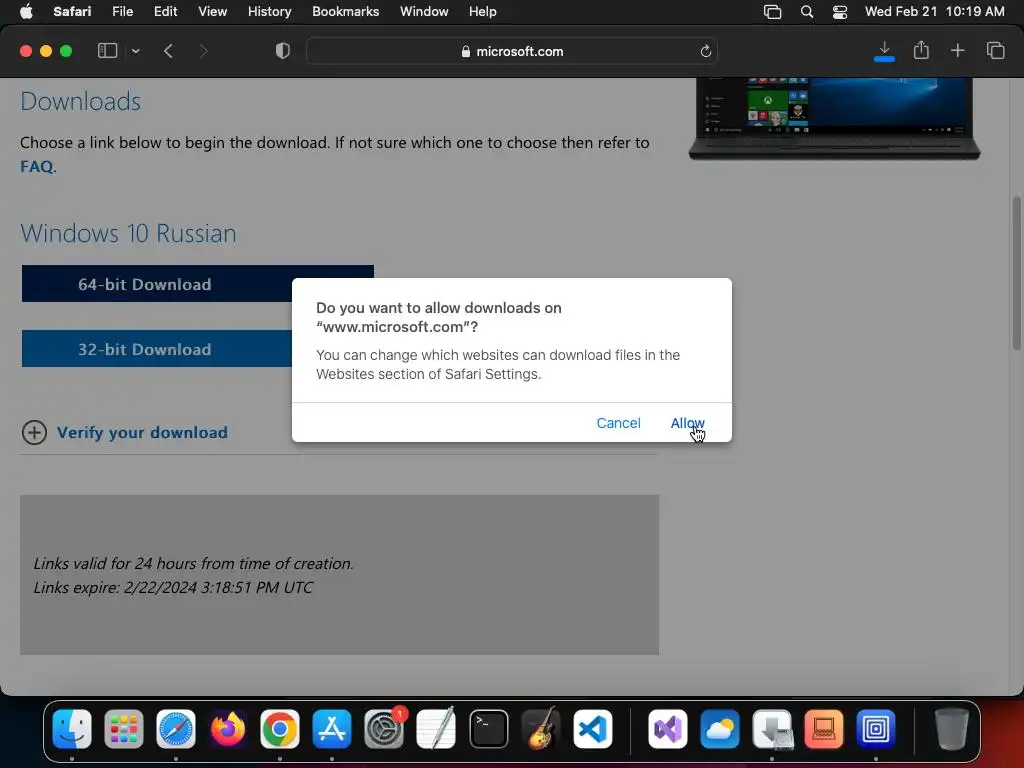Launch Firefox from the Dock

coord(228,729)
